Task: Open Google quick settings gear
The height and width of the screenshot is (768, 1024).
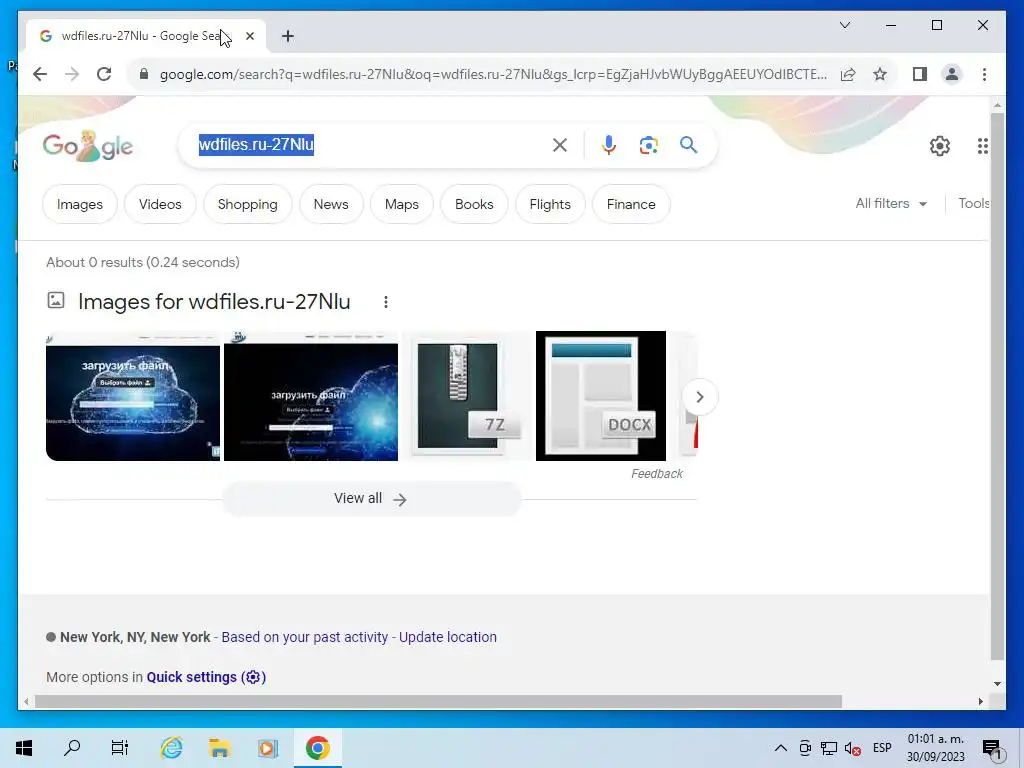Action: [x=940, y=146]
